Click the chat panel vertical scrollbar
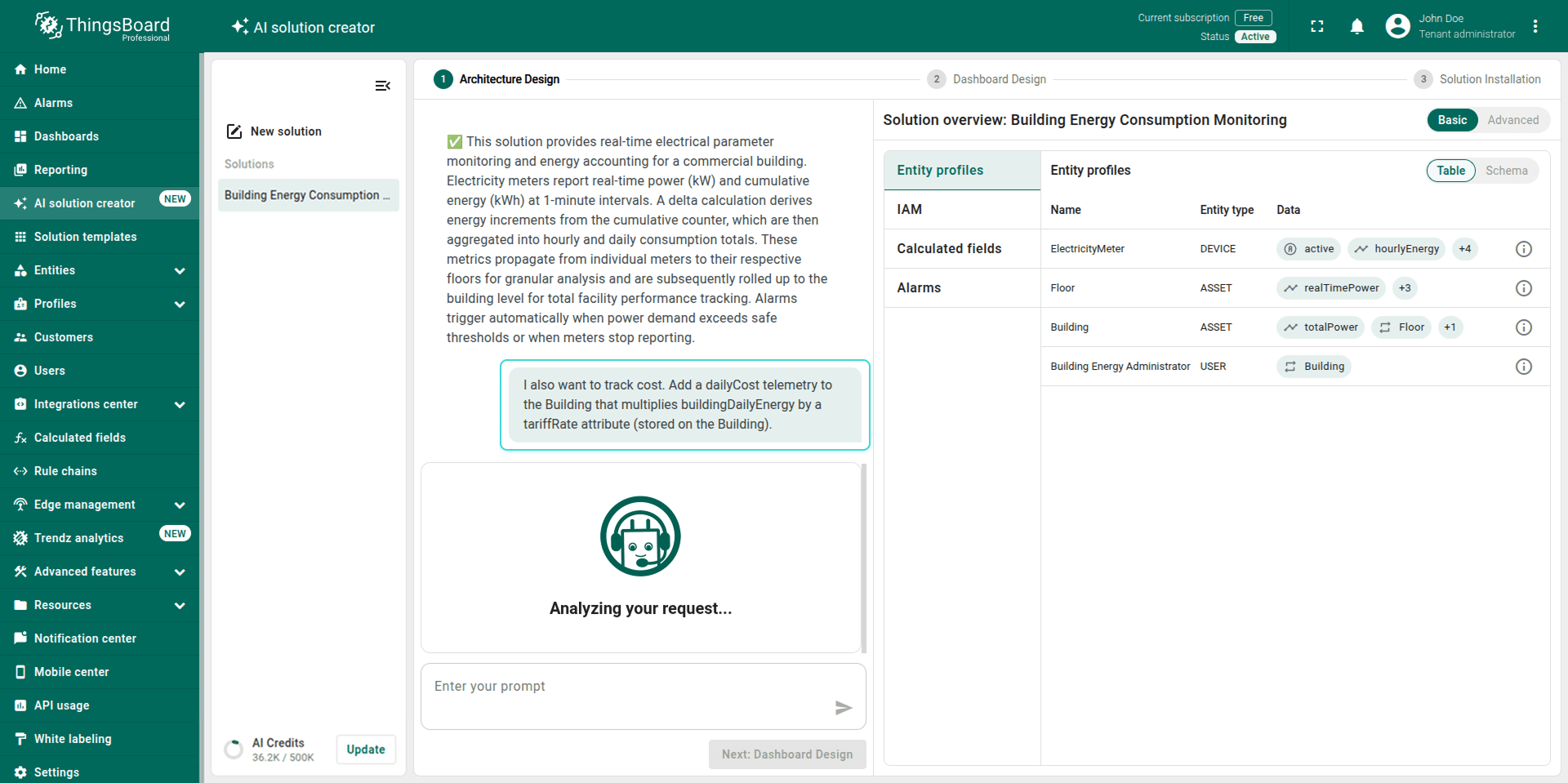This screenshot has height=783, width=1568. coord(864,558)
